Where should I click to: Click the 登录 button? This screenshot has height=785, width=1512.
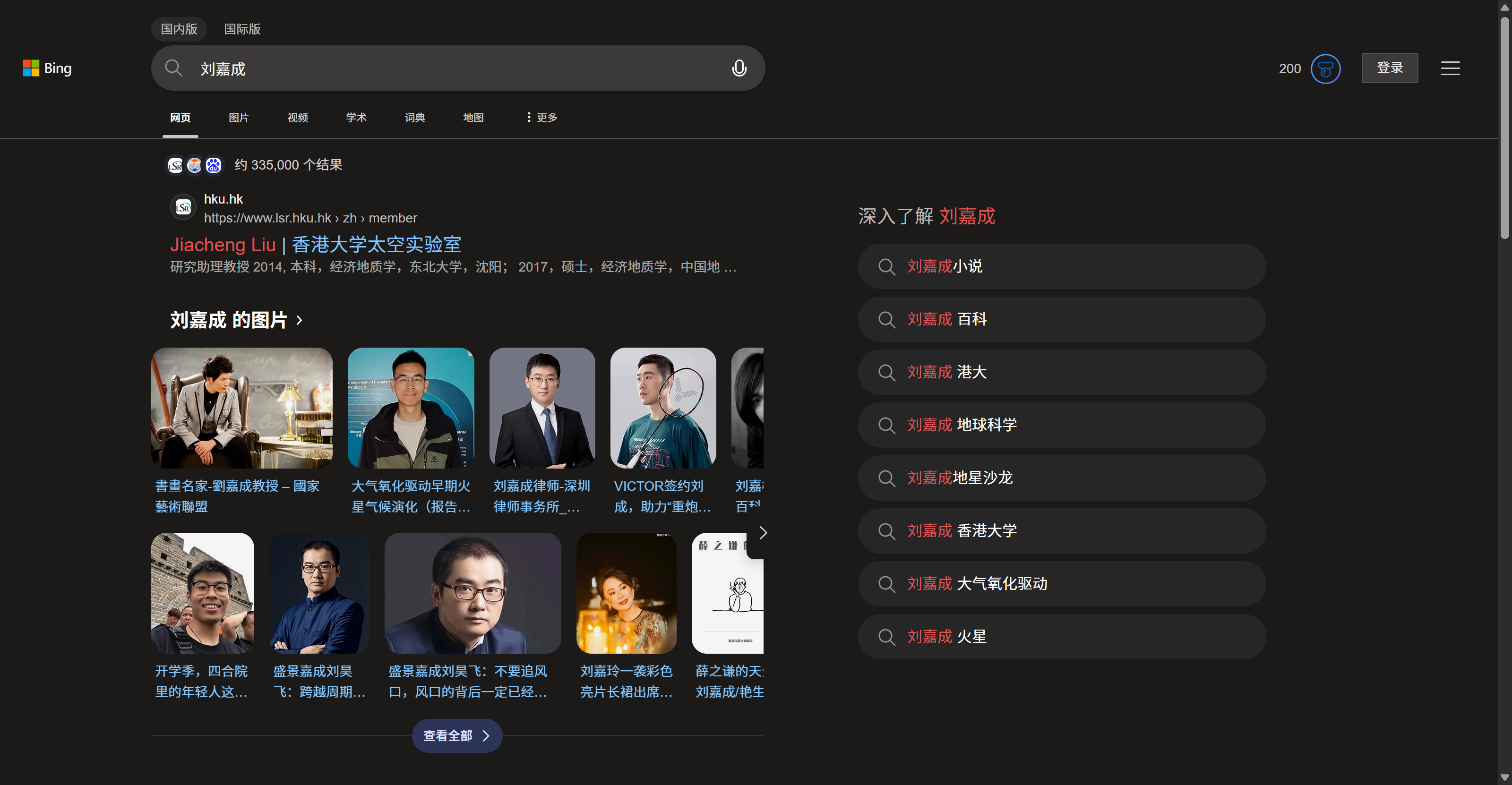click(x=1389, y=68)
